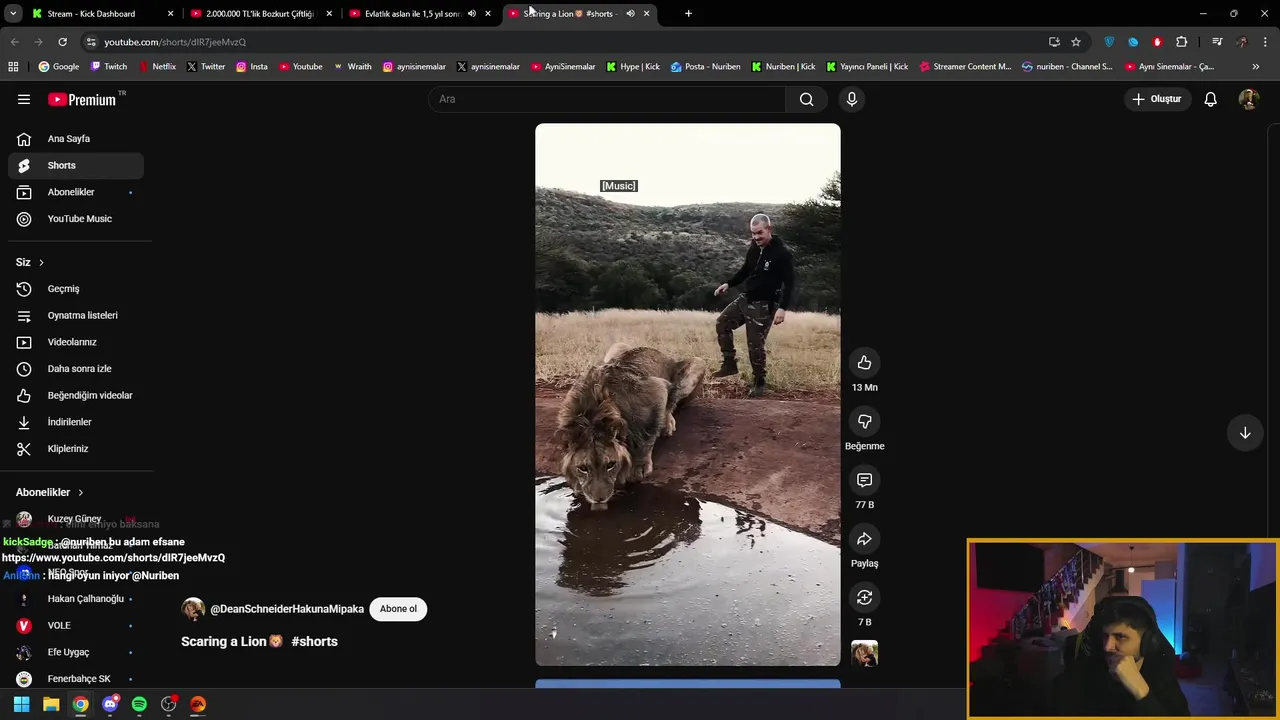Click the search magnifier button

(806, 99)
